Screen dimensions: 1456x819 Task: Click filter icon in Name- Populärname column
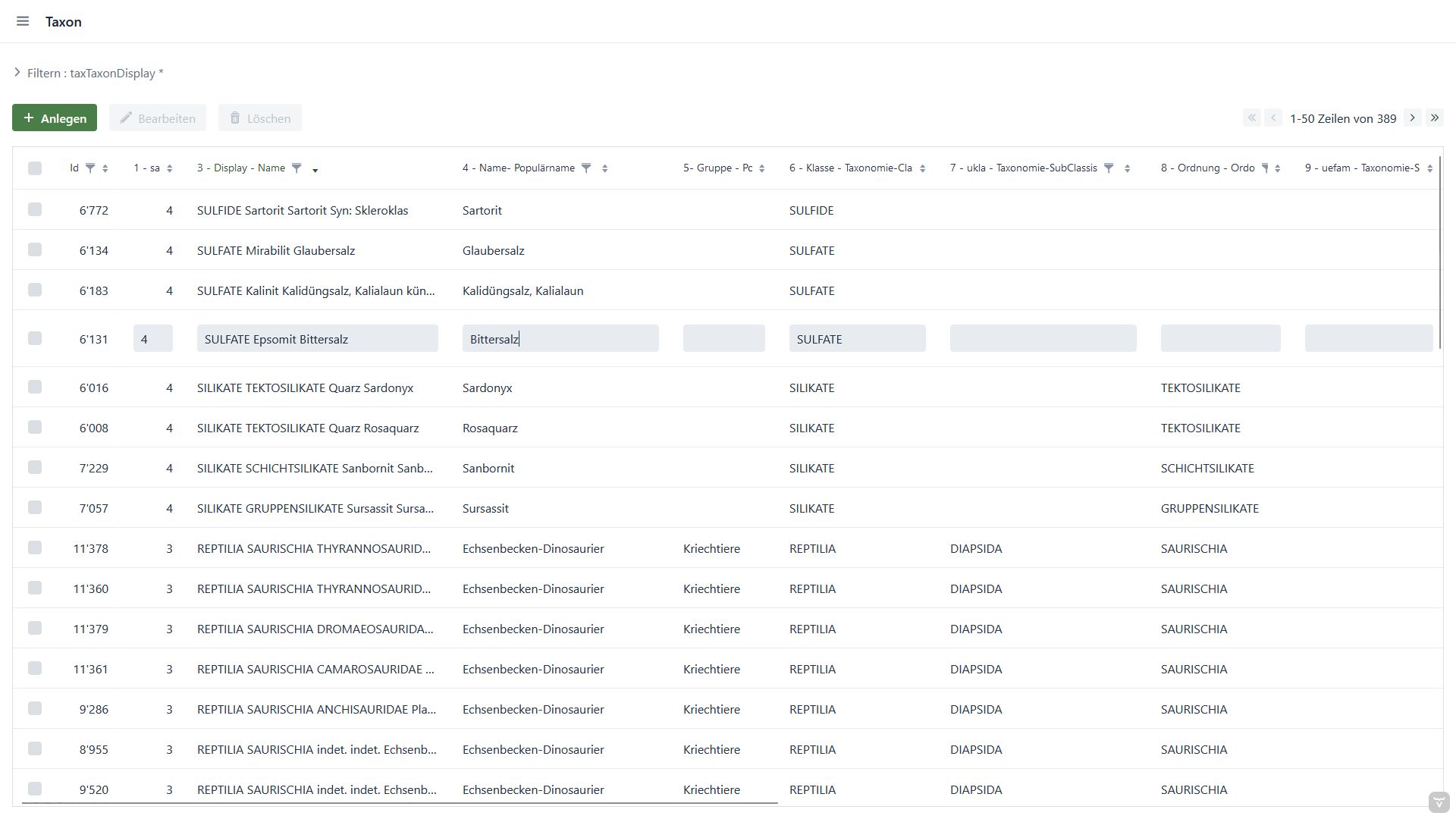[586, 168]
